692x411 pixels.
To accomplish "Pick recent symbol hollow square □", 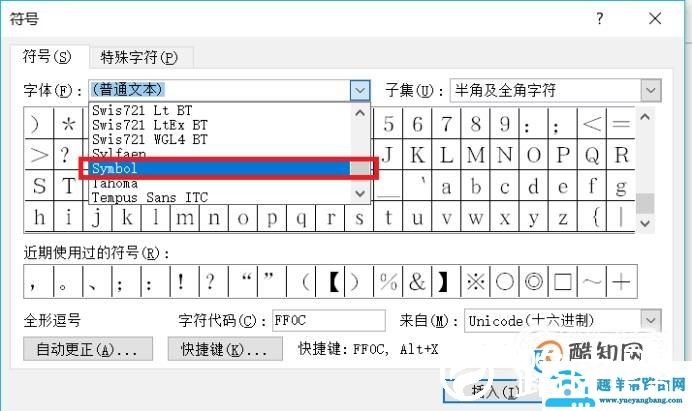I will 563,282.
